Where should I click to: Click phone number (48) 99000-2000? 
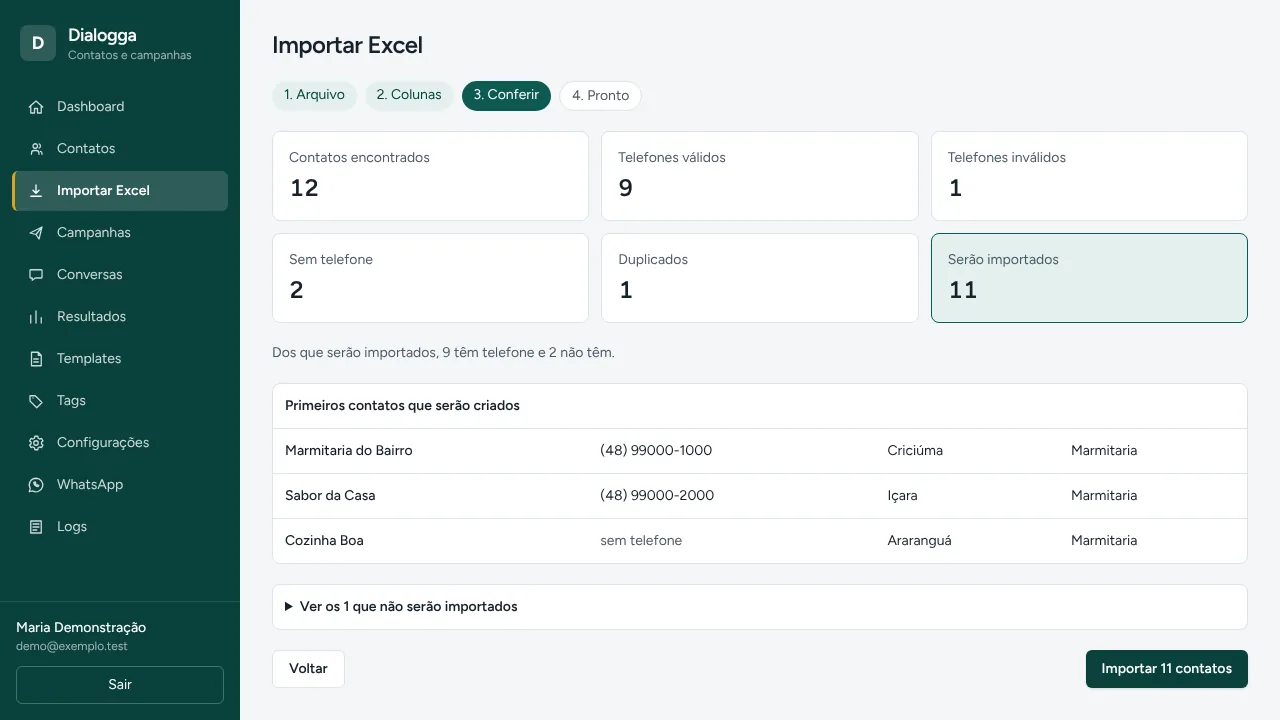(657, 496)
